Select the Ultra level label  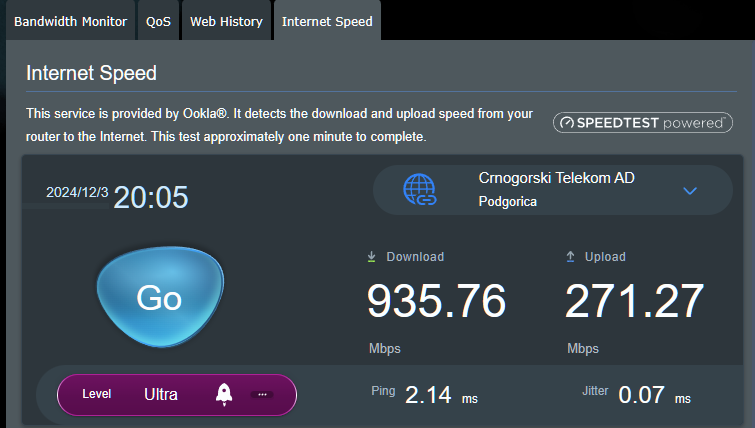[x=161, y=394]
